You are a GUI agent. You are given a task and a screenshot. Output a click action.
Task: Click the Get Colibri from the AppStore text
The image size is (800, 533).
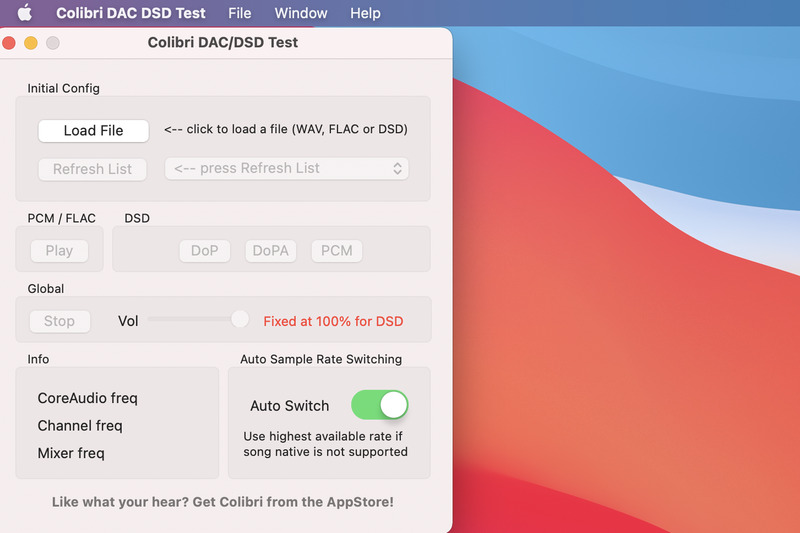pyautogui.click(x=293, y=502)
